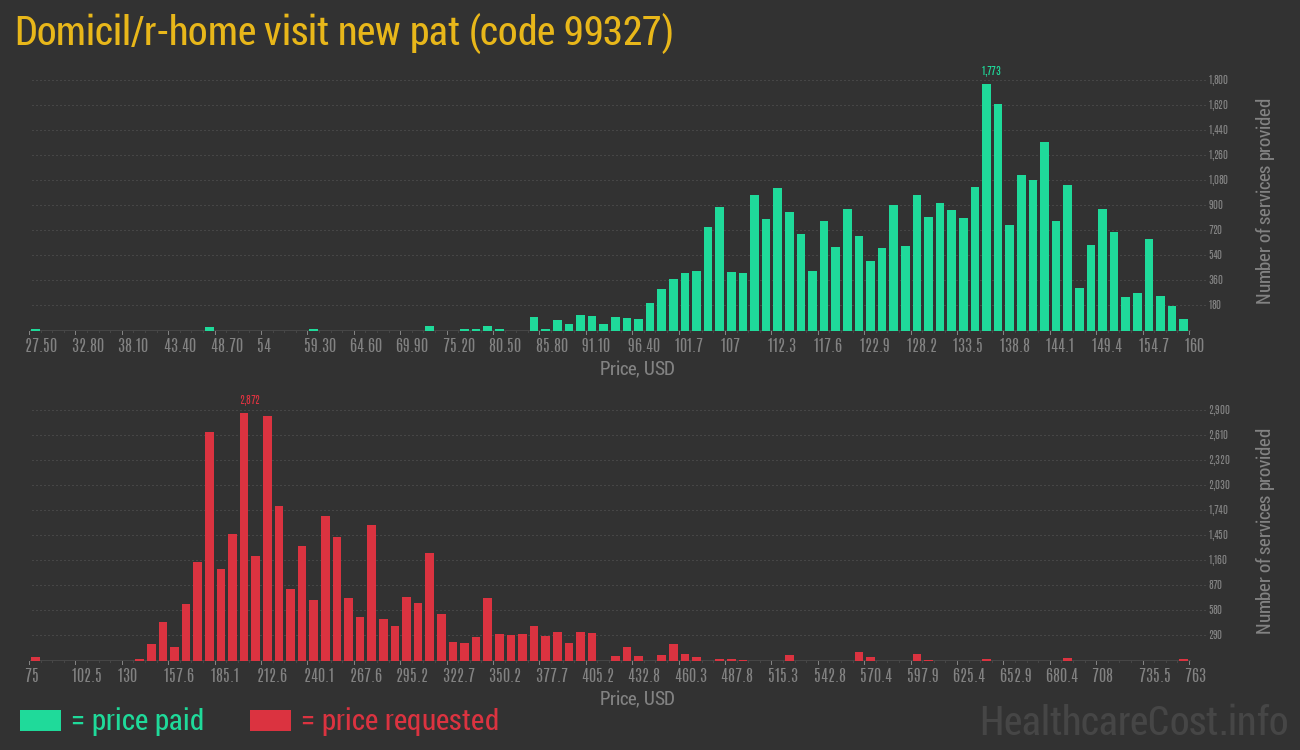1300x750 pixels.
Task: Select the 405.2 x-axis tick label
Action: pos(598,676)
